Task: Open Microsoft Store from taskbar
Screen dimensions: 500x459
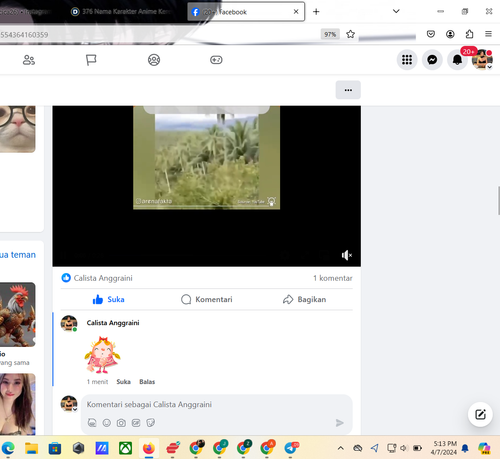Action: coord(55,448)
